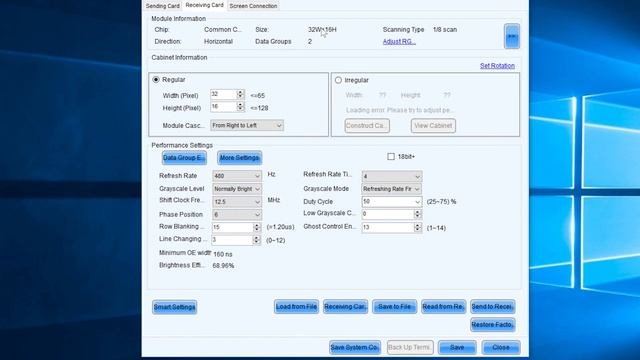Click the blue module information button
Image resolution: width=640 pixels, height=360 pixels.
[x=512, y=36]
